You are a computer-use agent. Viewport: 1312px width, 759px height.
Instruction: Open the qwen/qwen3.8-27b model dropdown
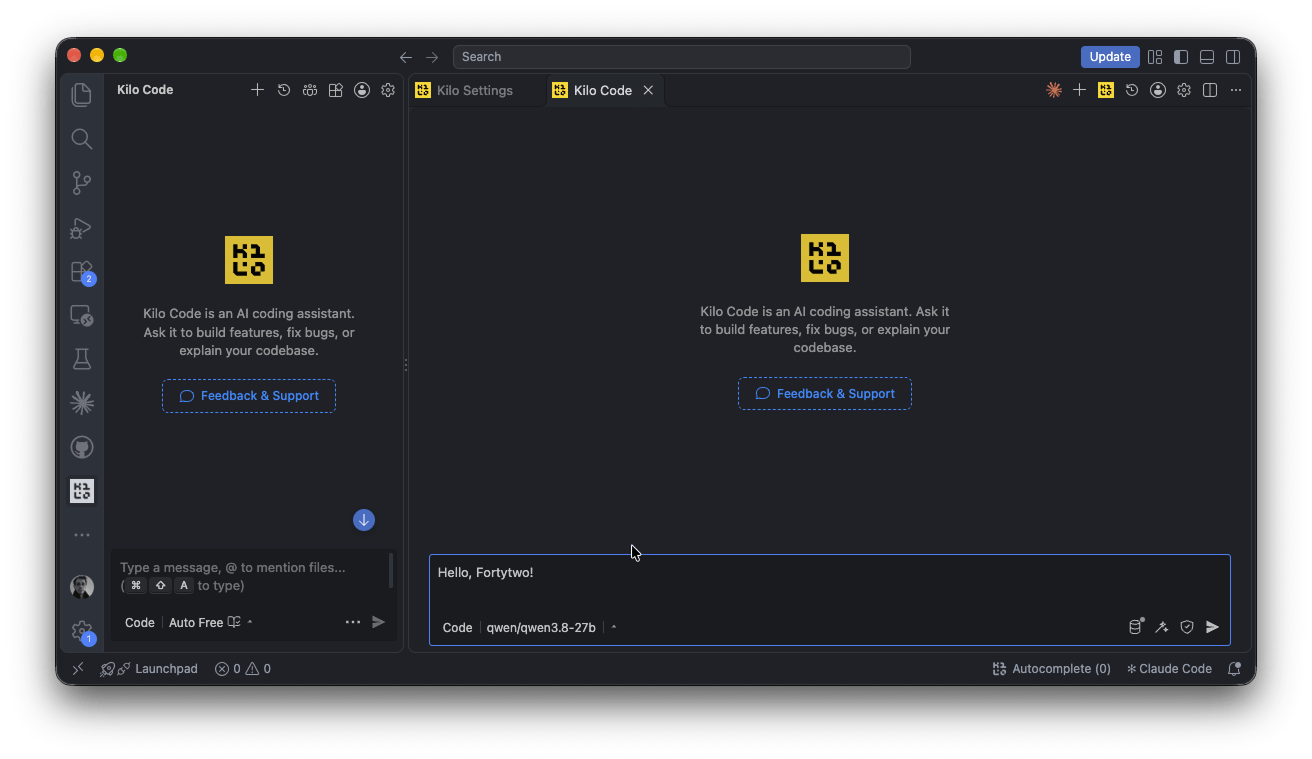541,627
